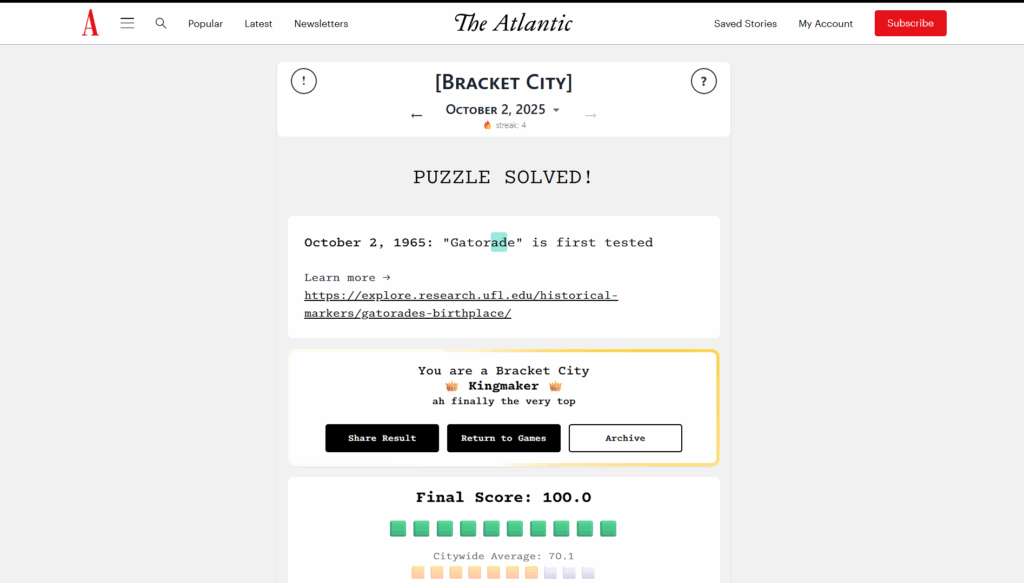
Task: Open the puzzle Archive
Action: 625,438
